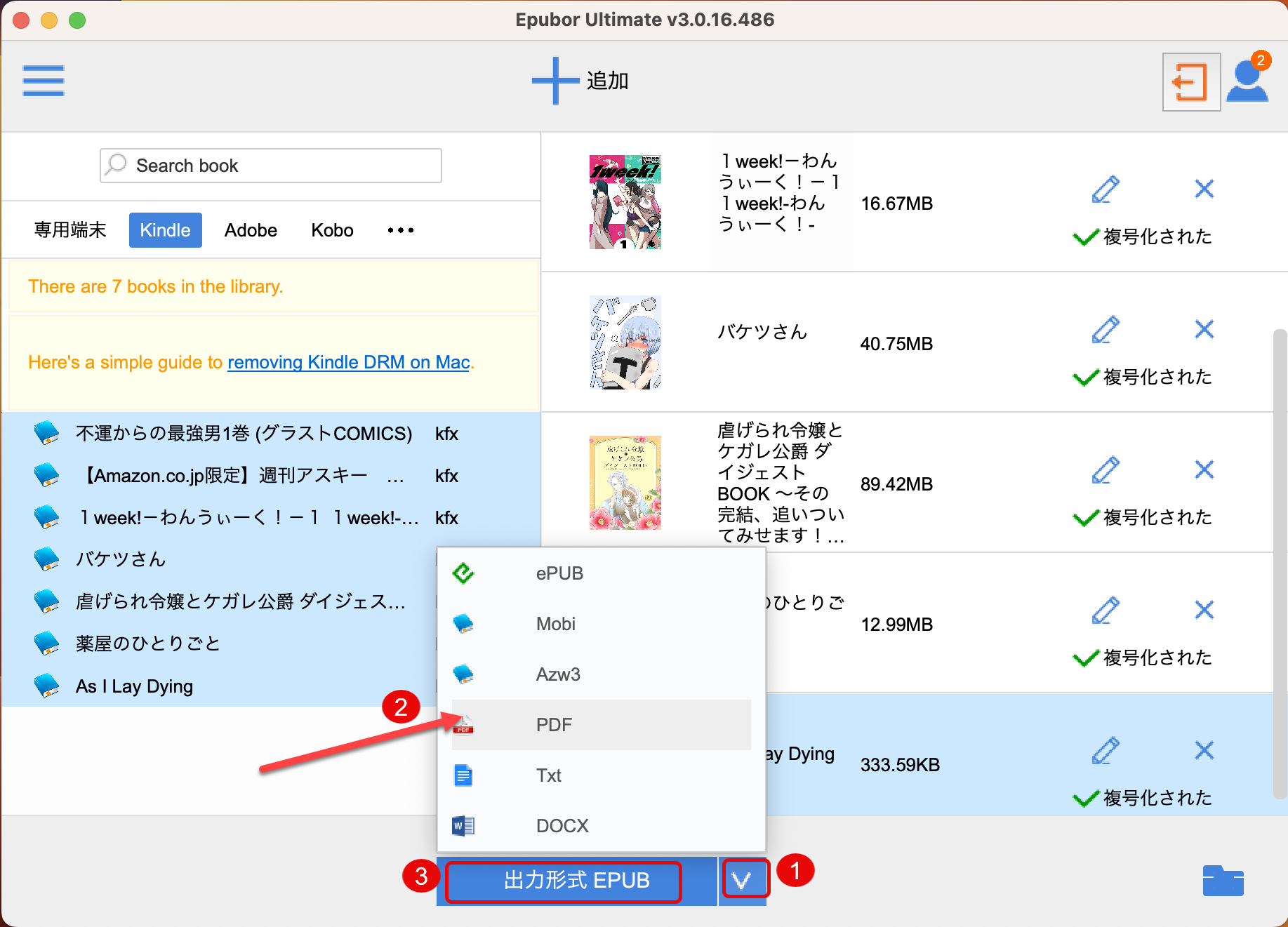The image size is (1288, 927).
Task: Click the Mobi format book icon
Action: click(x=463, y=624)
